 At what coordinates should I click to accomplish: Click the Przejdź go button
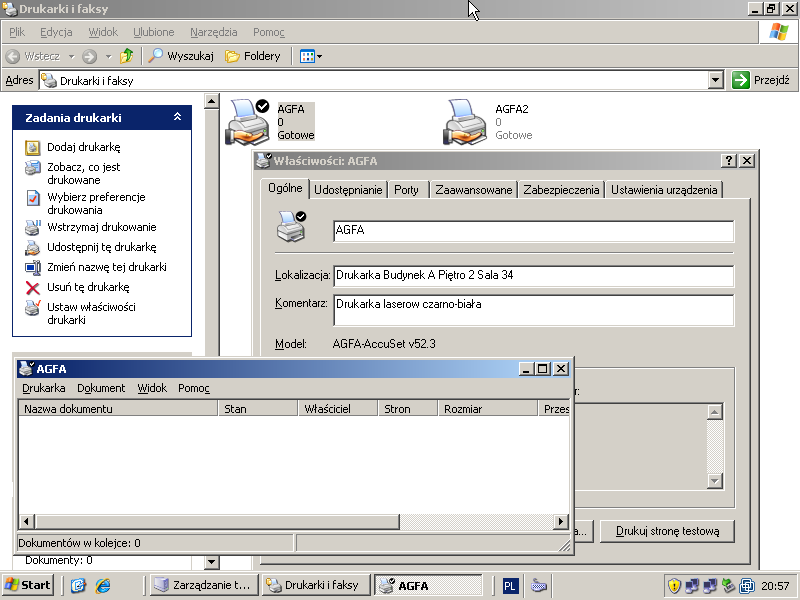(x=761, y=80)
